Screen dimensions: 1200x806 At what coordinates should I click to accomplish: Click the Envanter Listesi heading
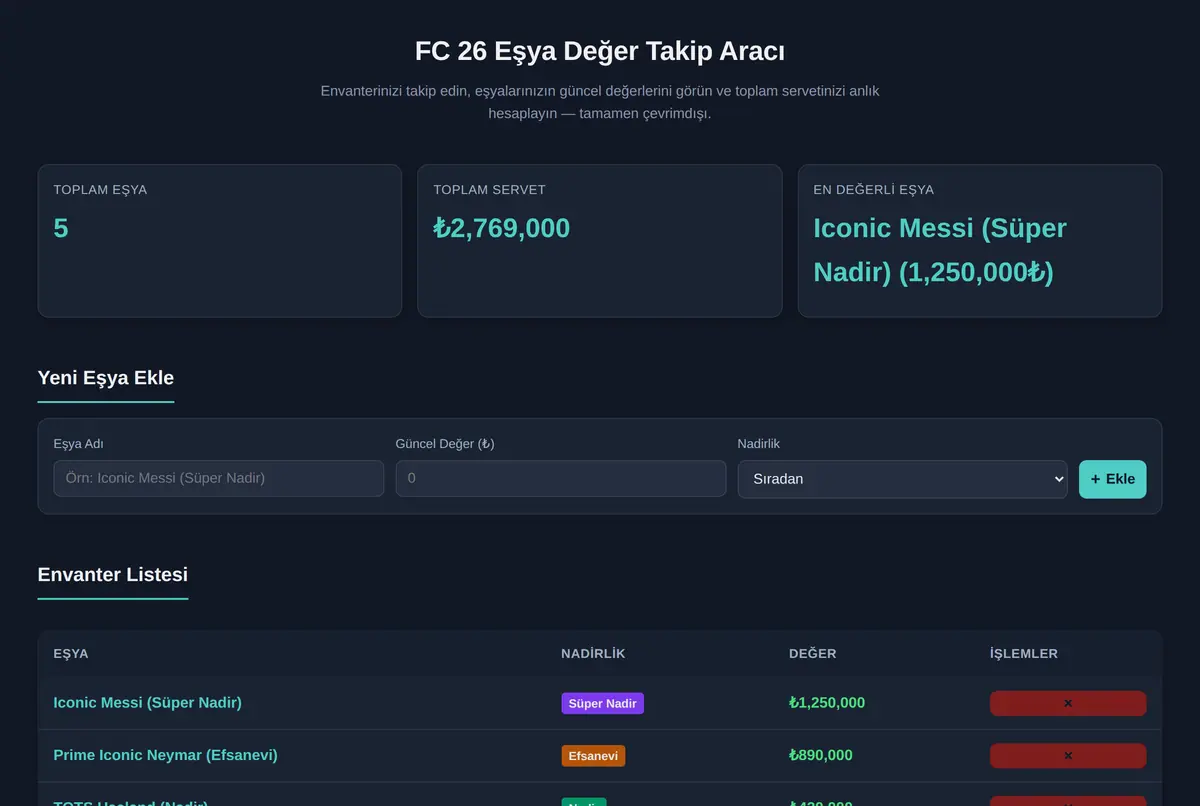pos(113,575)
